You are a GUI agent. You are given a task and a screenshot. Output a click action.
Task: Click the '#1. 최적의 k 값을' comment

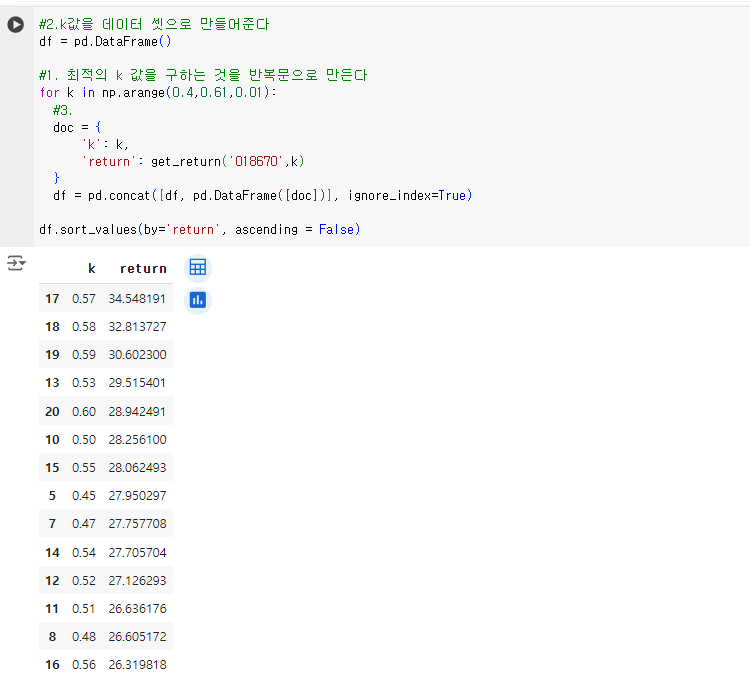pyautogui.click(x=203, y=75)
